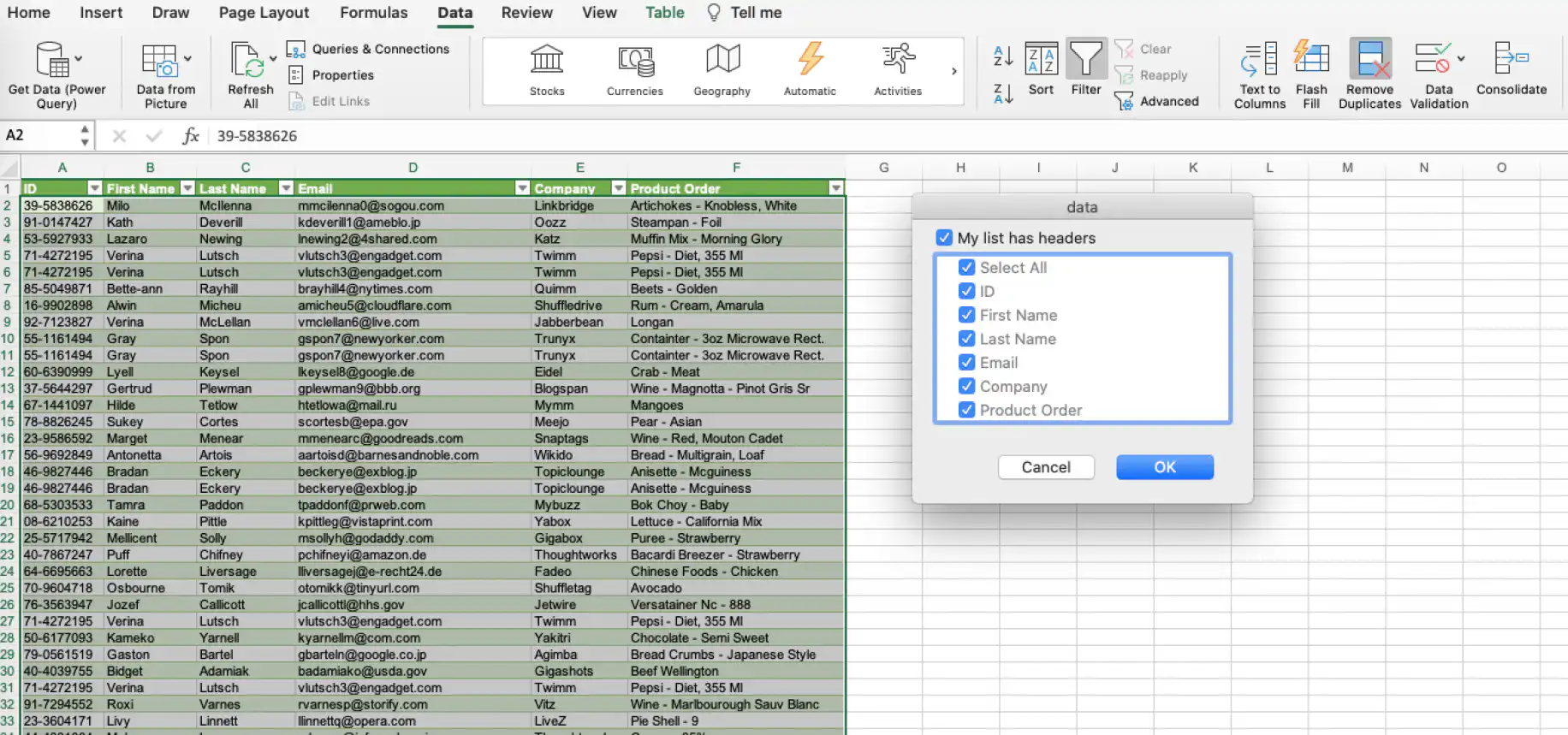The height and width of the screenshot is (735, 1568).
Task: Click Cancel in the data dialog
Action: click(1046, 467)
